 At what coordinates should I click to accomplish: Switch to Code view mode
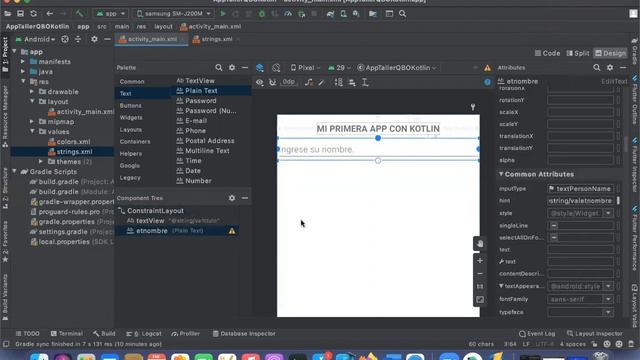[547, 53]
